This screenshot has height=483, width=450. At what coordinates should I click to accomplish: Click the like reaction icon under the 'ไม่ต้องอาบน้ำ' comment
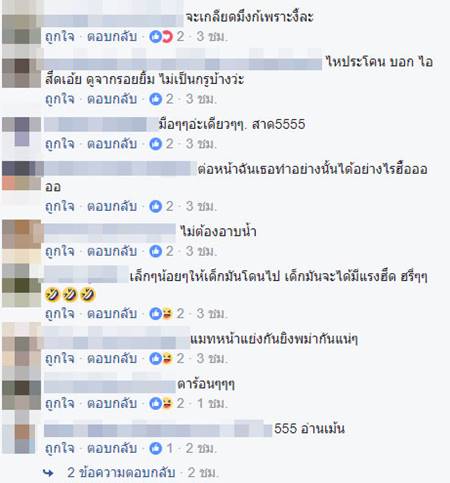pos(155,251)
